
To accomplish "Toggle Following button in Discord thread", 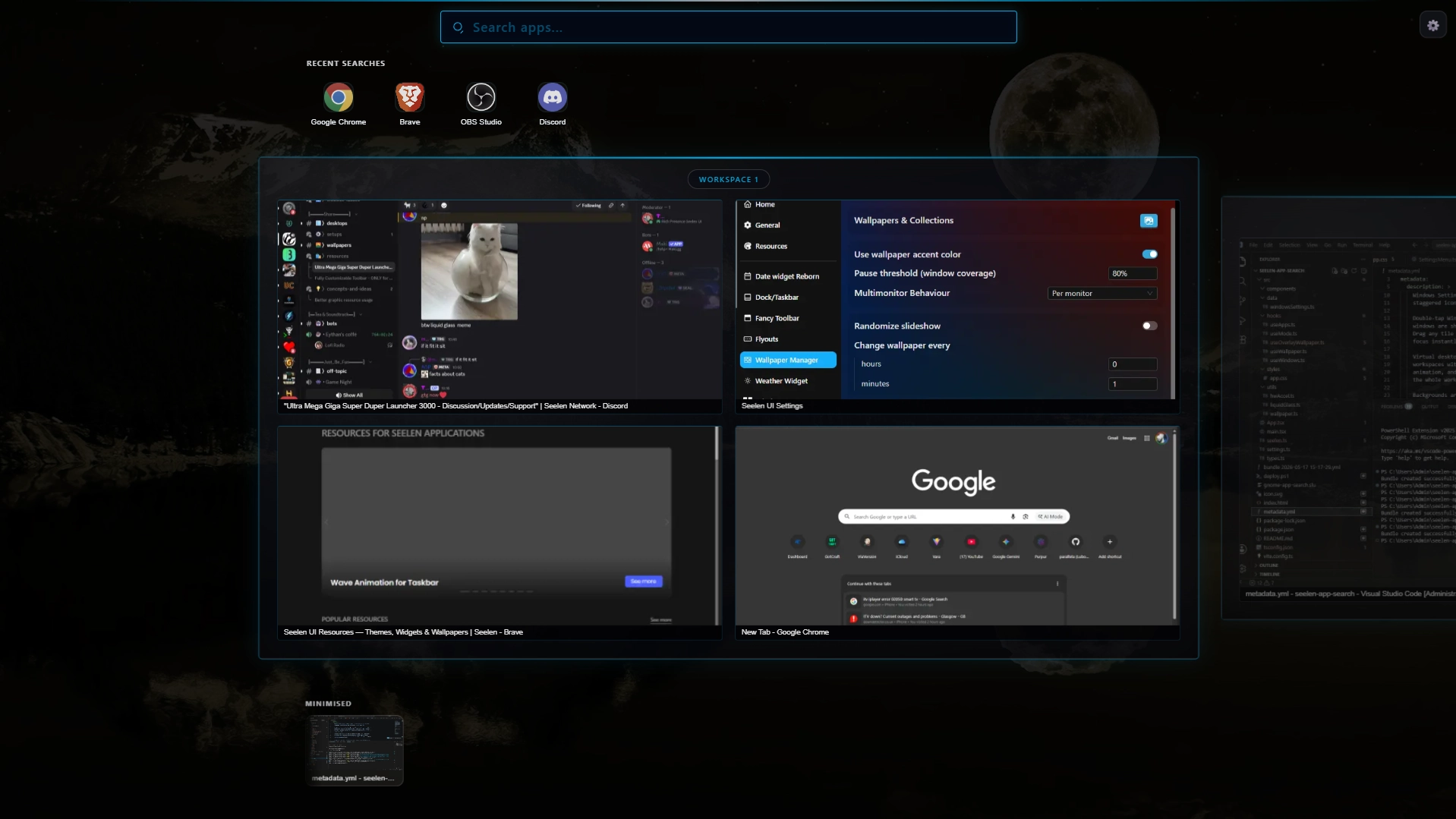I will [588, 205].
